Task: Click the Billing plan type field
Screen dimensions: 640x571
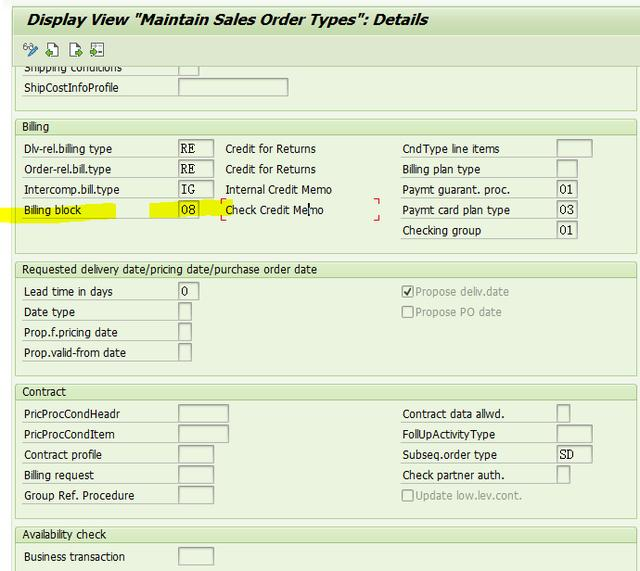Action: point(567,169)
